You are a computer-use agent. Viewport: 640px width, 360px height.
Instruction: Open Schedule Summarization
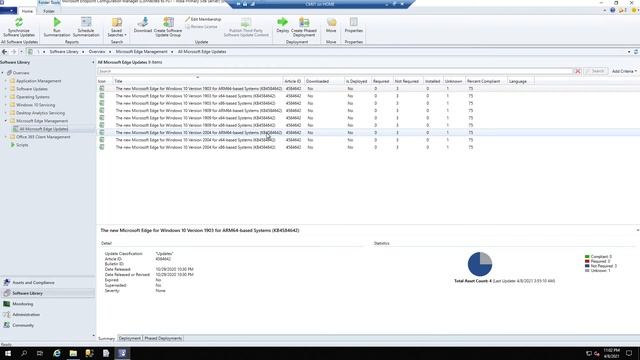86,27
